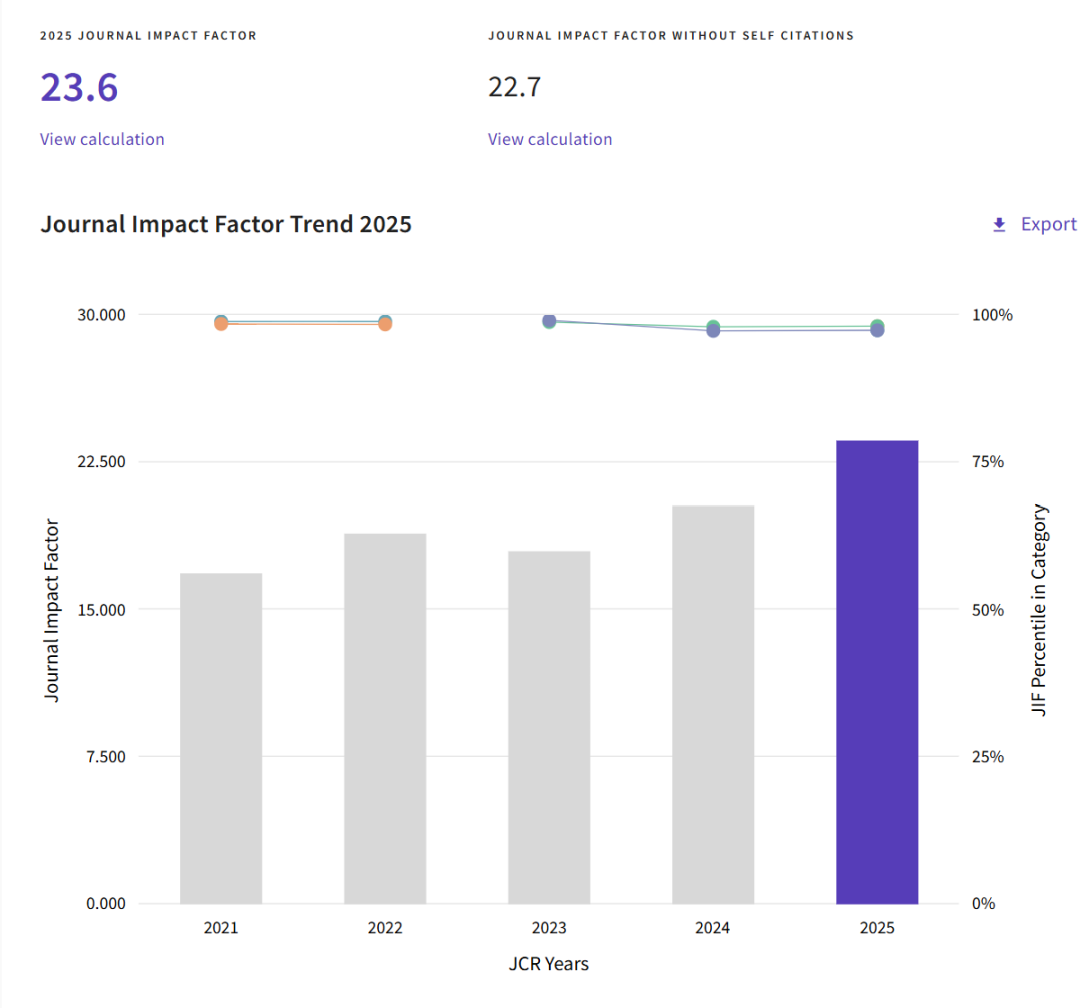Click the vertical Journal Impact Factor axis title

[52, 610]
